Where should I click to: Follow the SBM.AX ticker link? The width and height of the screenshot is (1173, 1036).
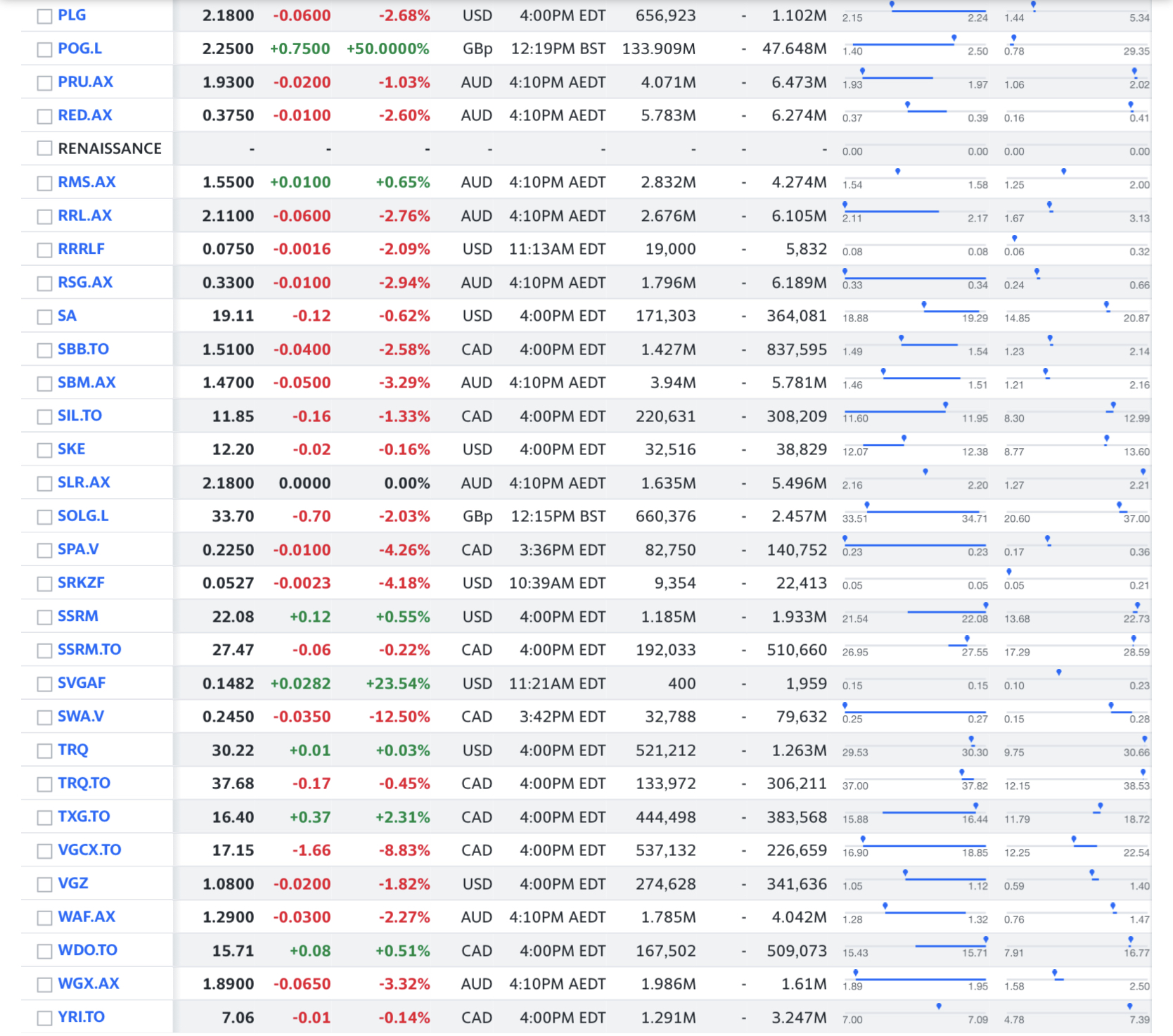click(86, 383)
